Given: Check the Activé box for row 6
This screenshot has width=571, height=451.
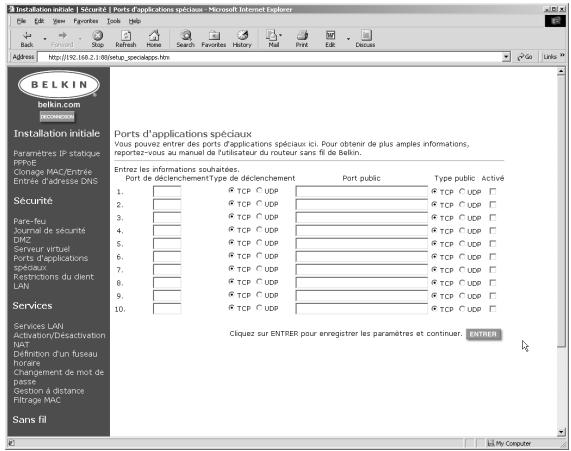Looking at the screenshot, I should 493,257.
